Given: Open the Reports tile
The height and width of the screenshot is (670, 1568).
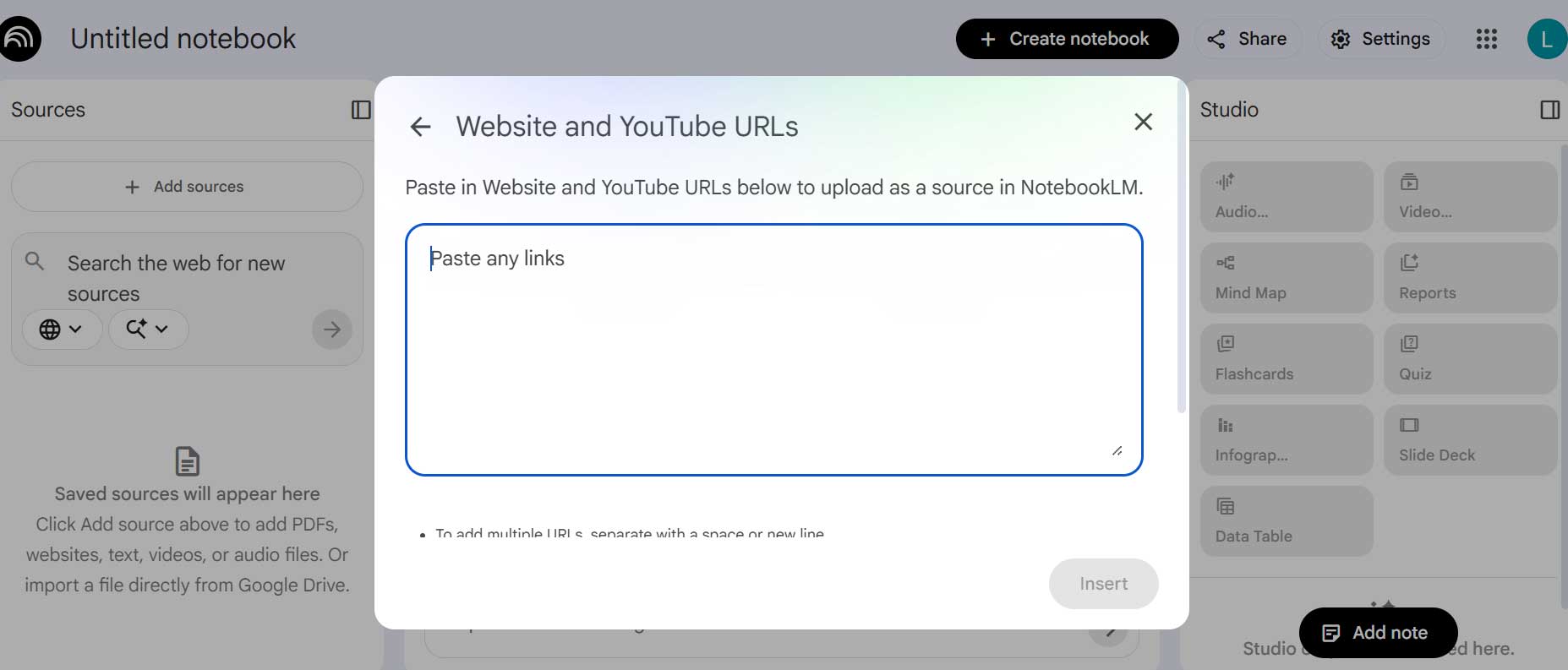Looking at the screenshot, I should pos(1470,278).
